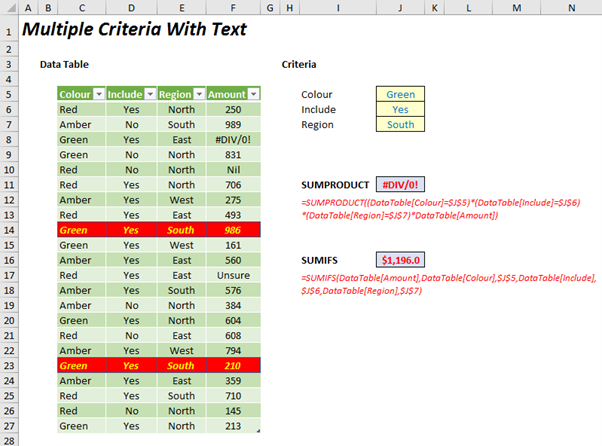The image size is (602, 446).
Task: Select the amount cell 604
Action: point(233,320)
